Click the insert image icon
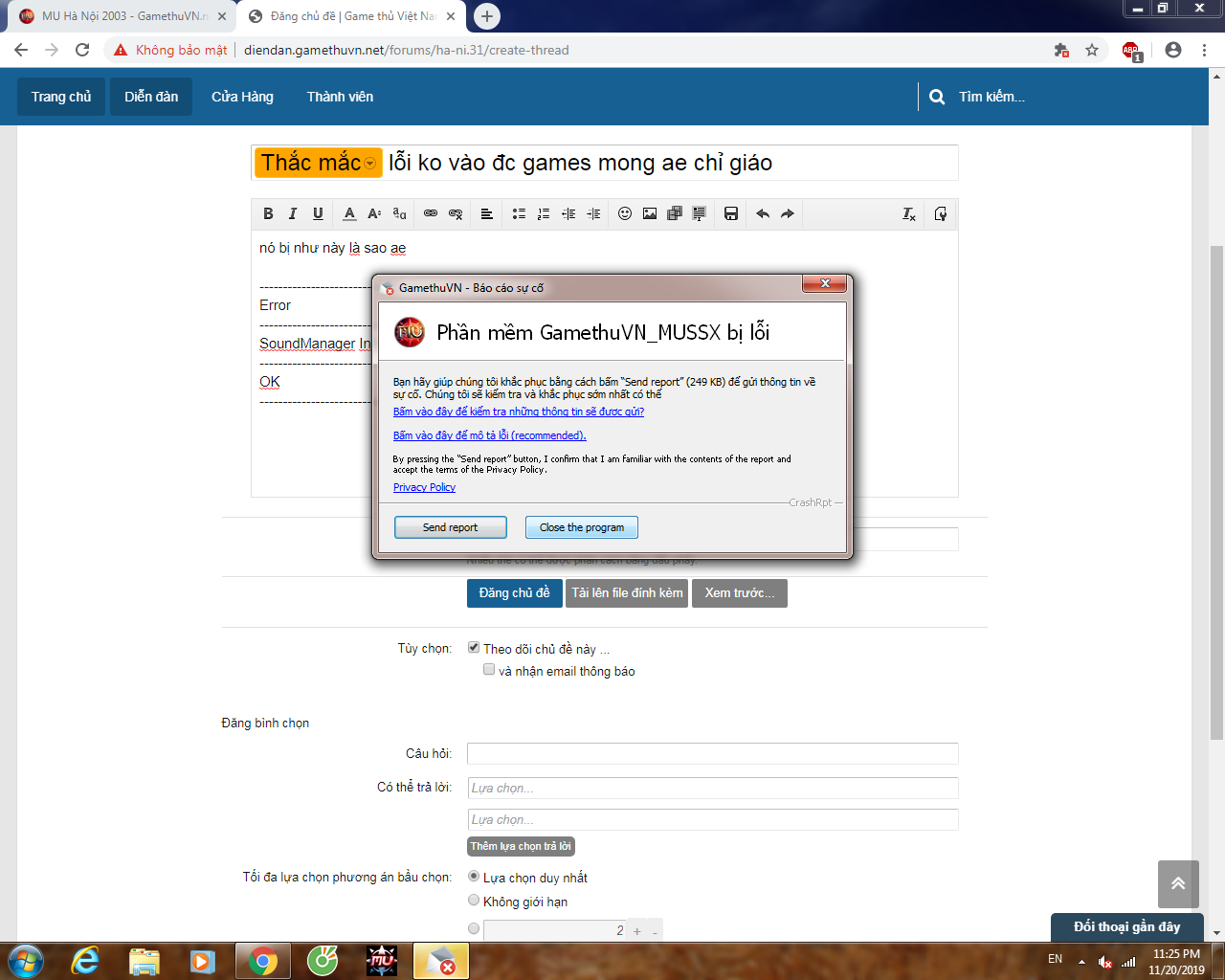Screen dimensions: 1225x980 tap(650, 213)
